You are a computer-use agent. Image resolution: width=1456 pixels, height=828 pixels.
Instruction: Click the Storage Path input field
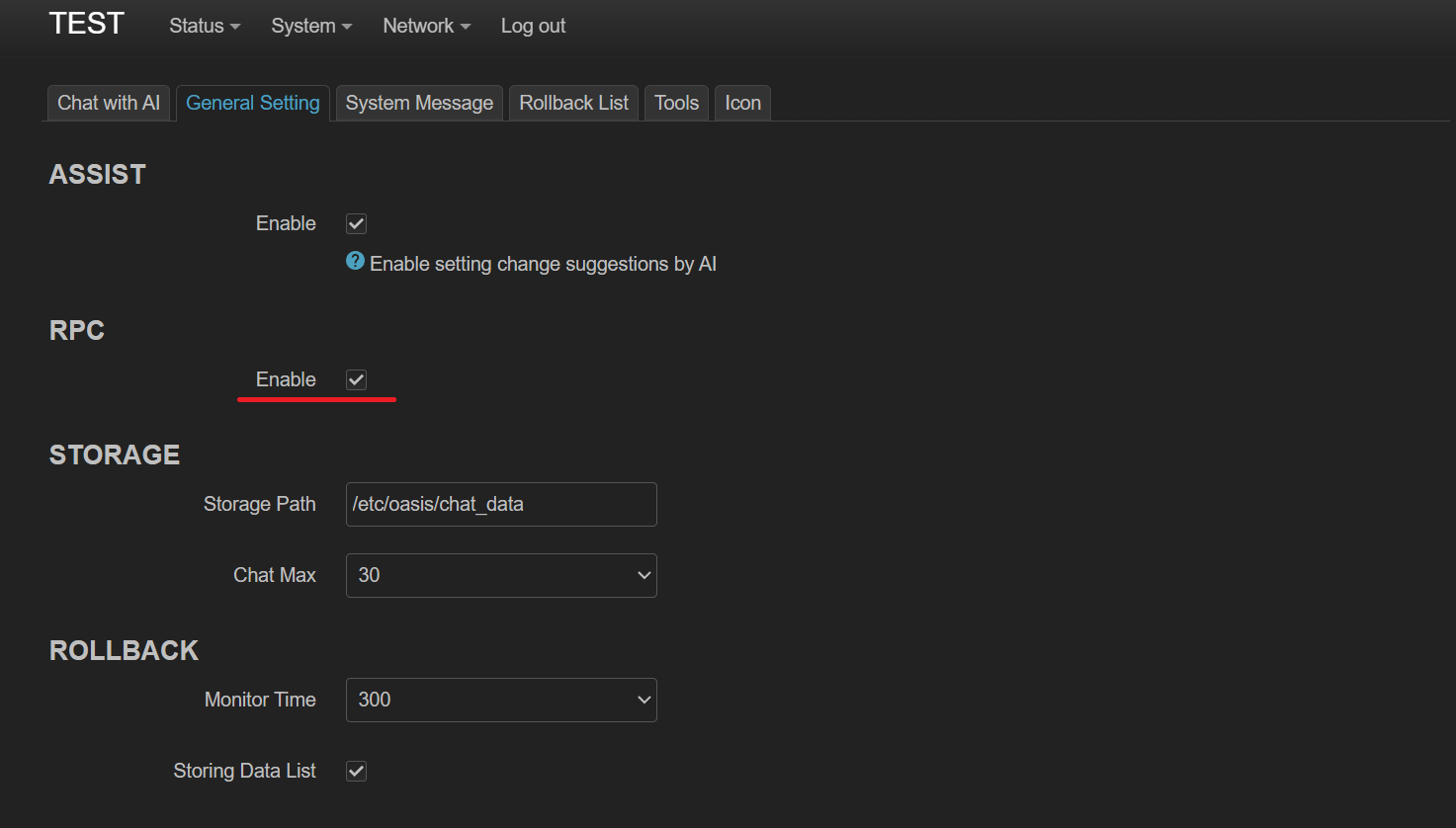click(500, 504)
